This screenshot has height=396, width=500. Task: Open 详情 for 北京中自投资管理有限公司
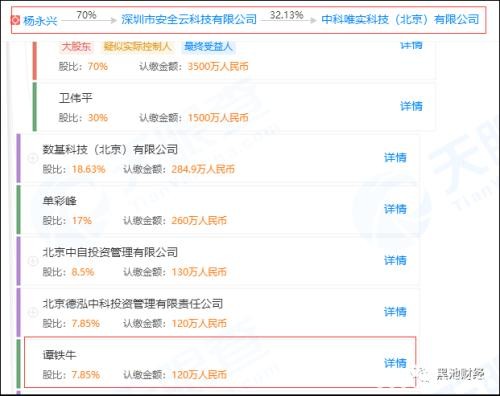[x=395, y=260]
